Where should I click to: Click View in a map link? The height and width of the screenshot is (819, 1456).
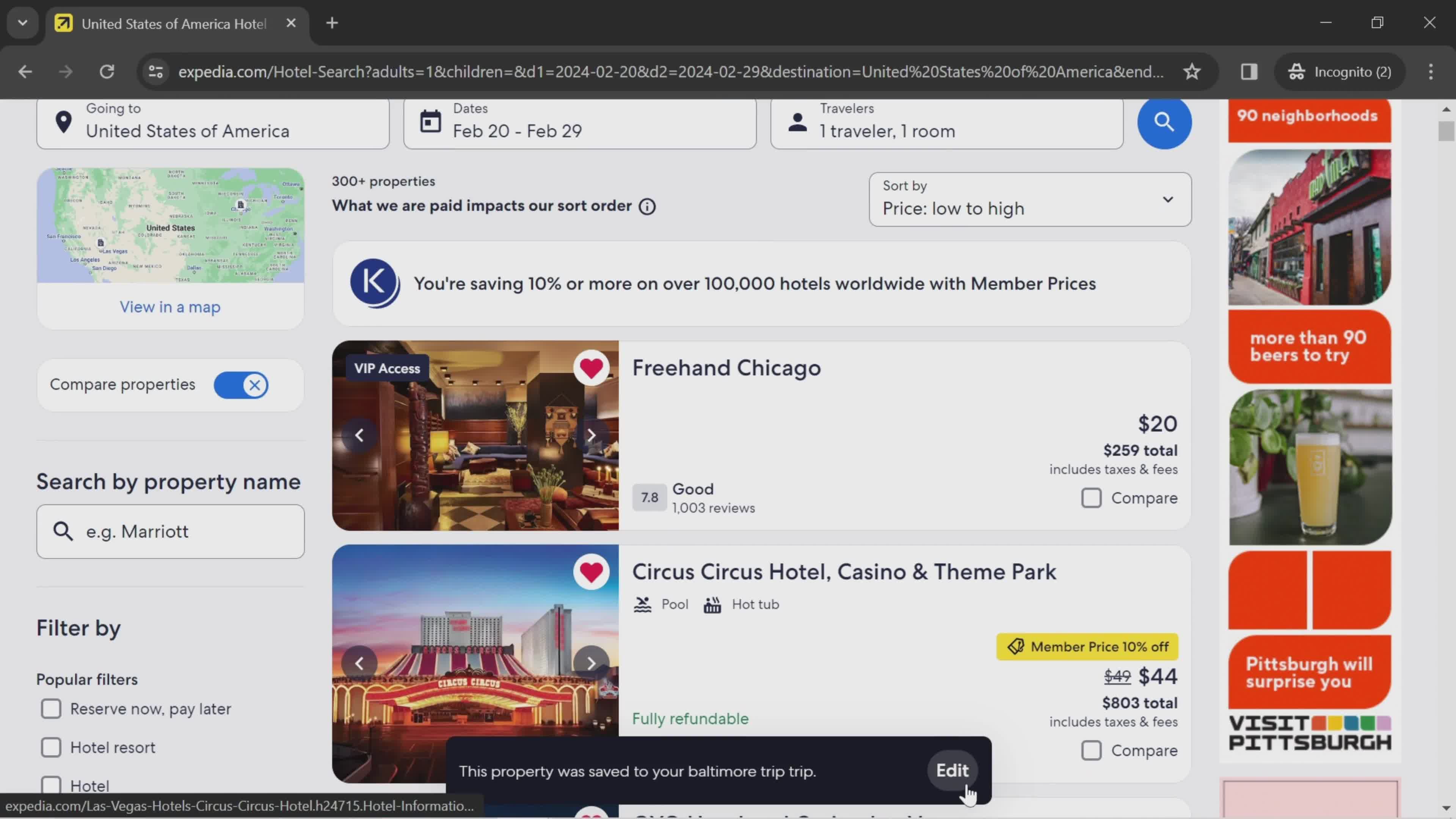click(x=170, y=307)
